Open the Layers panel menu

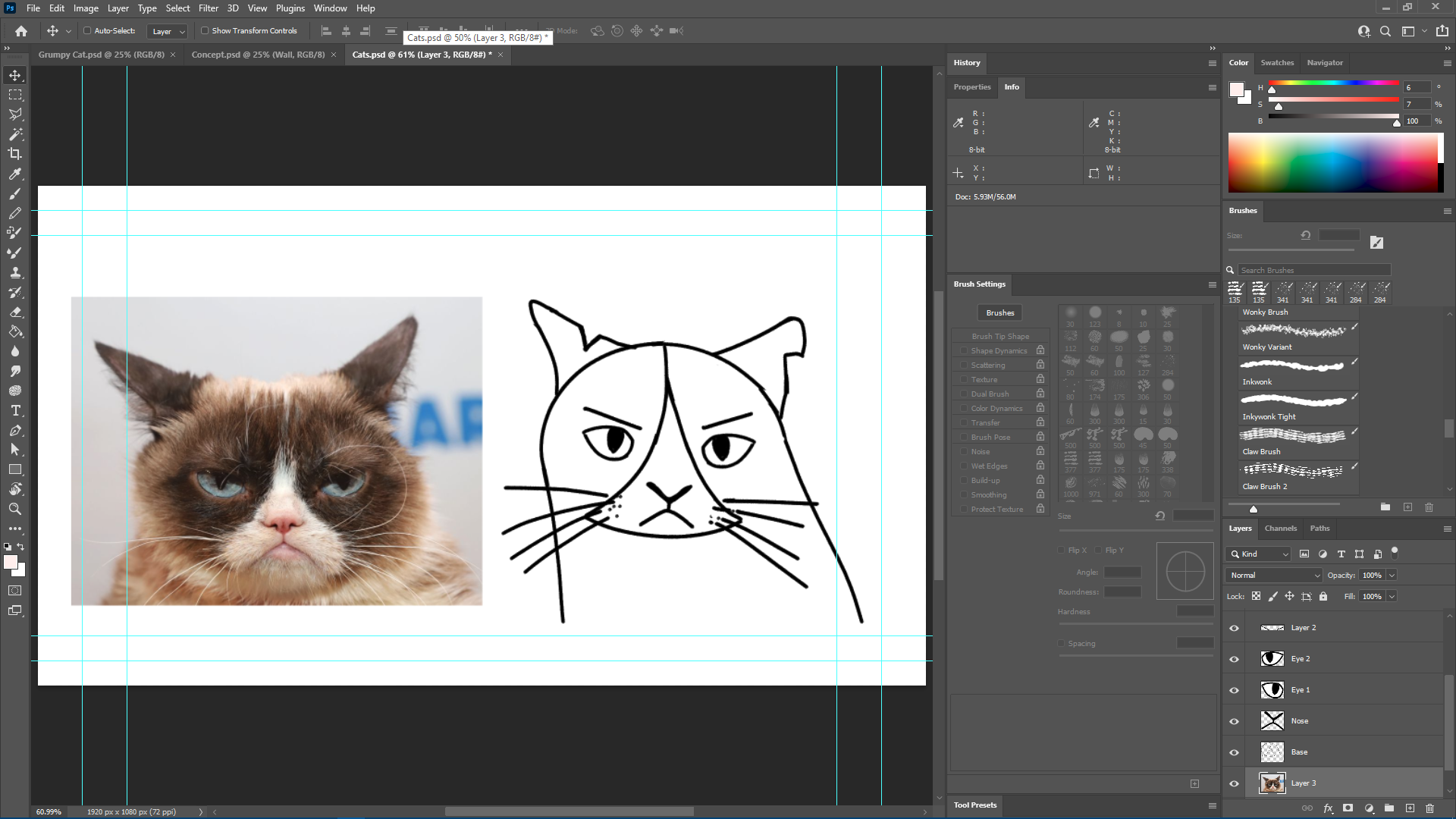click(1447, 529)
